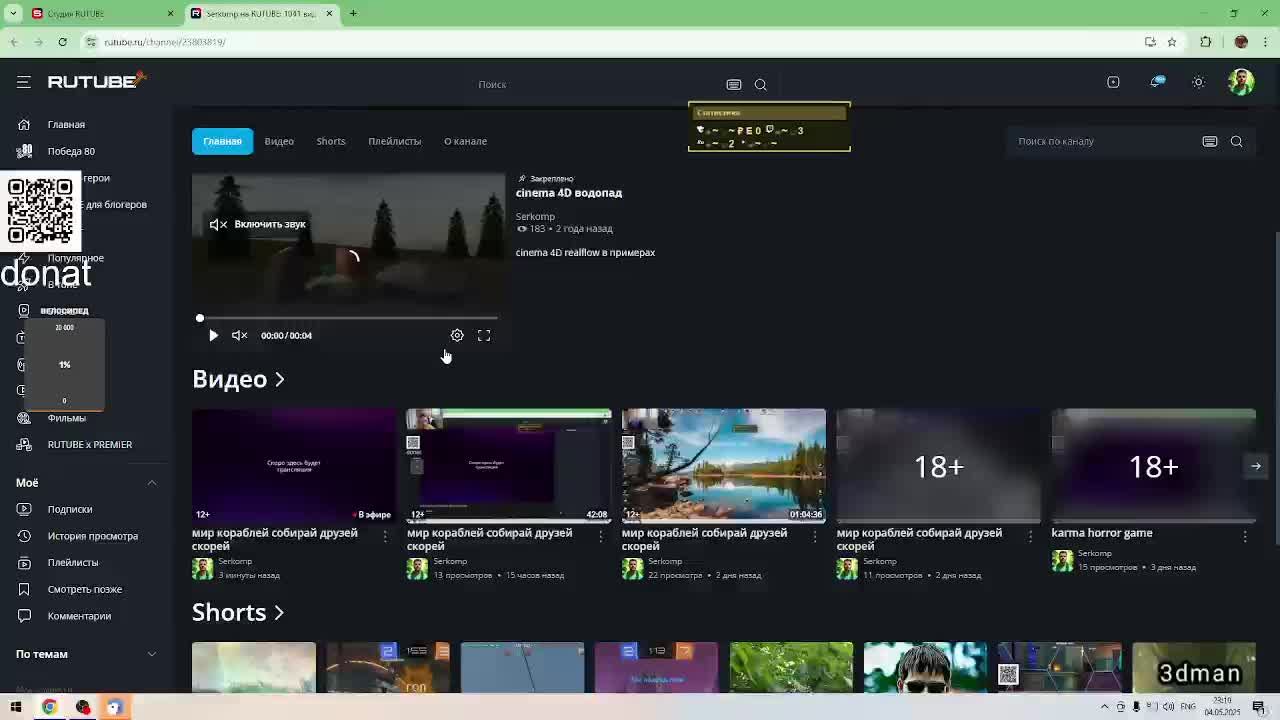Expand the Shorts section heading

238,612
